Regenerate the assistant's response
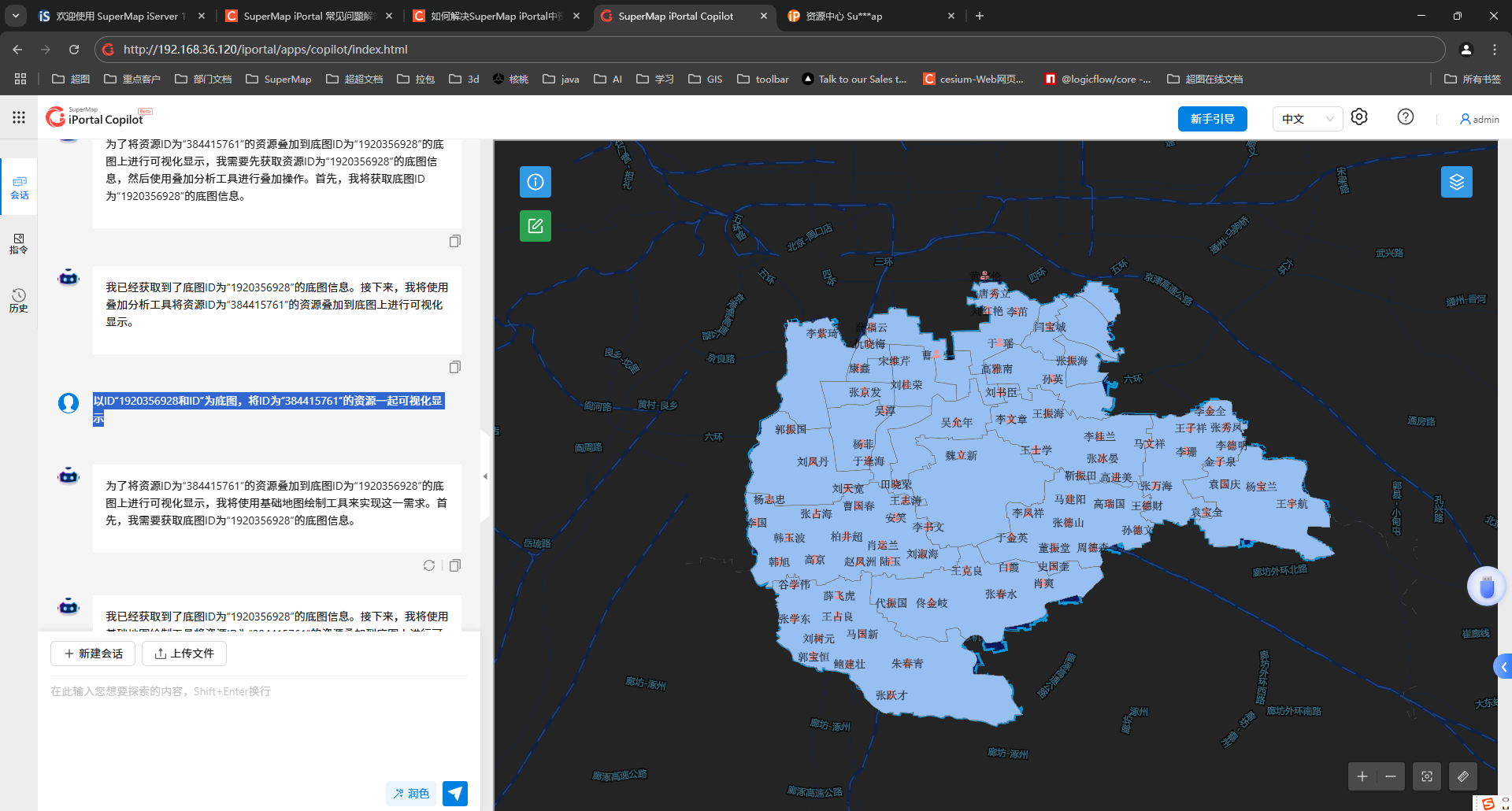1512x811 pixels. 429,565
